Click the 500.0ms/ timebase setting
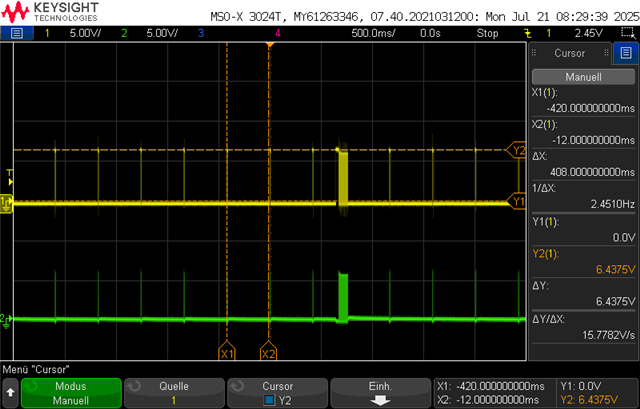The height and width of the screenshot is (409, 640). coord(373,33)
